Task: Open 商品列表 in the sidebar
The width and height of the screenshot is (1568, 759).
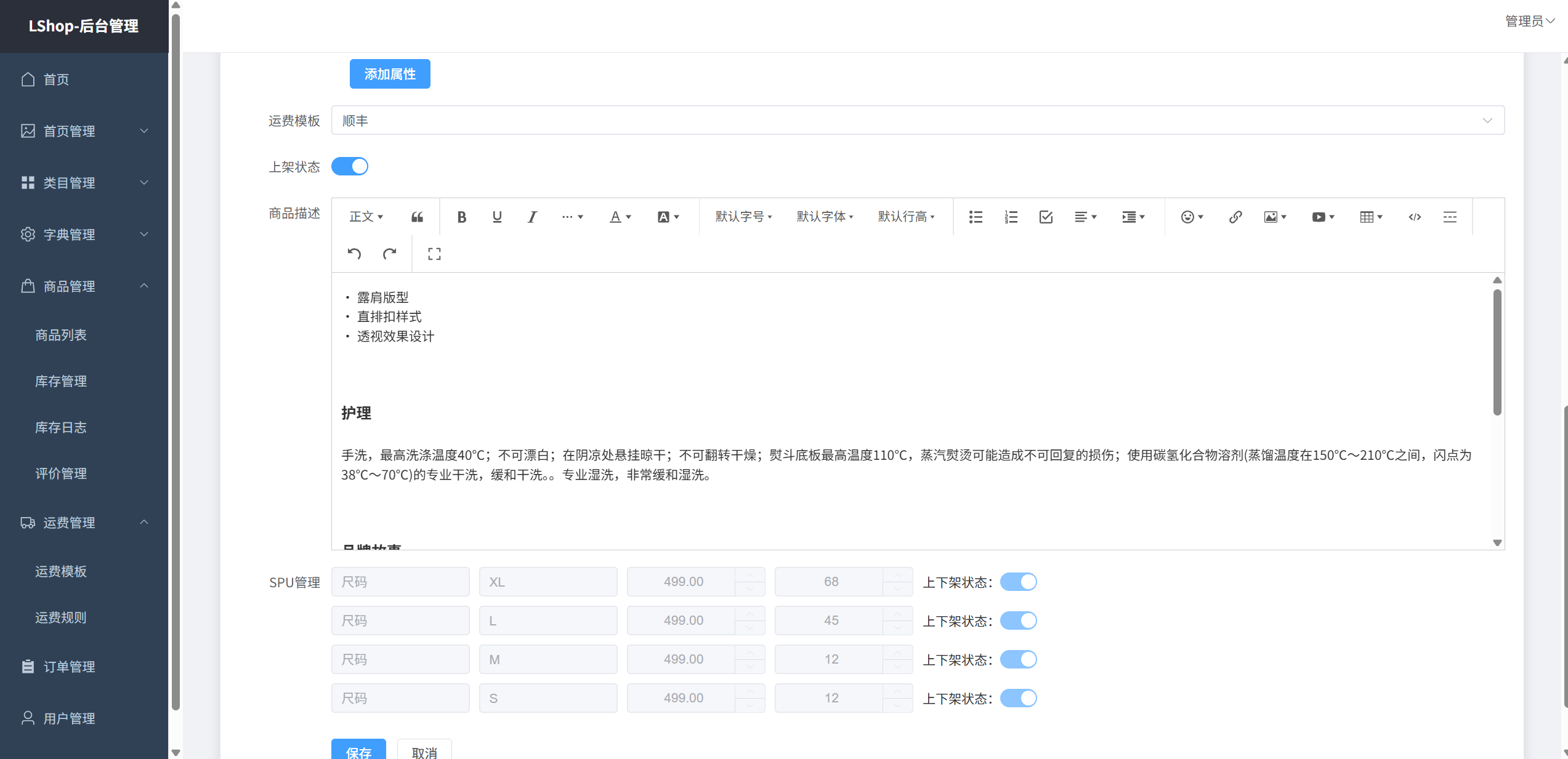Action: tap(61, 335)
